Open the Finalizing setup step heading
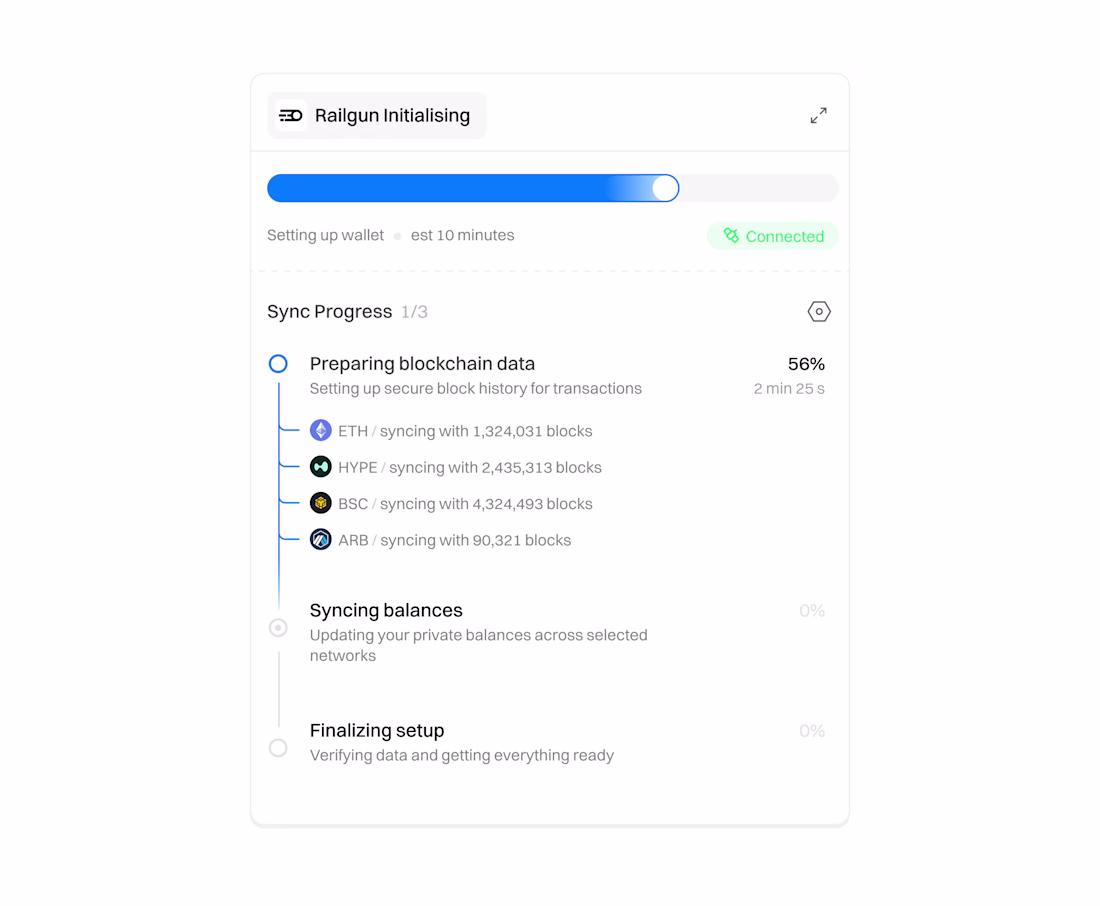The width and height of the screenshot is (1100, 906). coord(377,731)
